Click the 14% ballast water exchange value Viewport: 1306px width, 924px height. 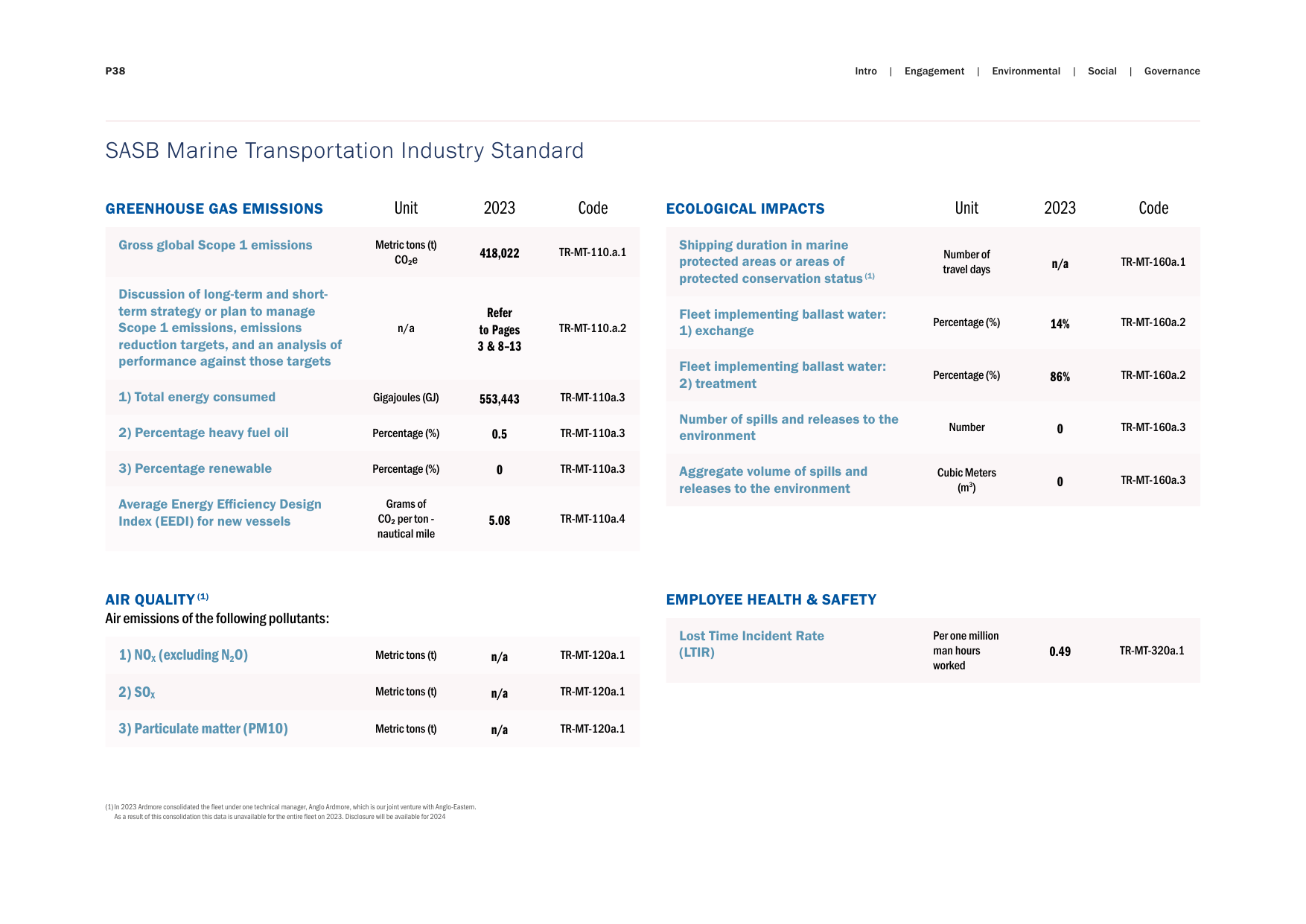[x=1060, y=324]
